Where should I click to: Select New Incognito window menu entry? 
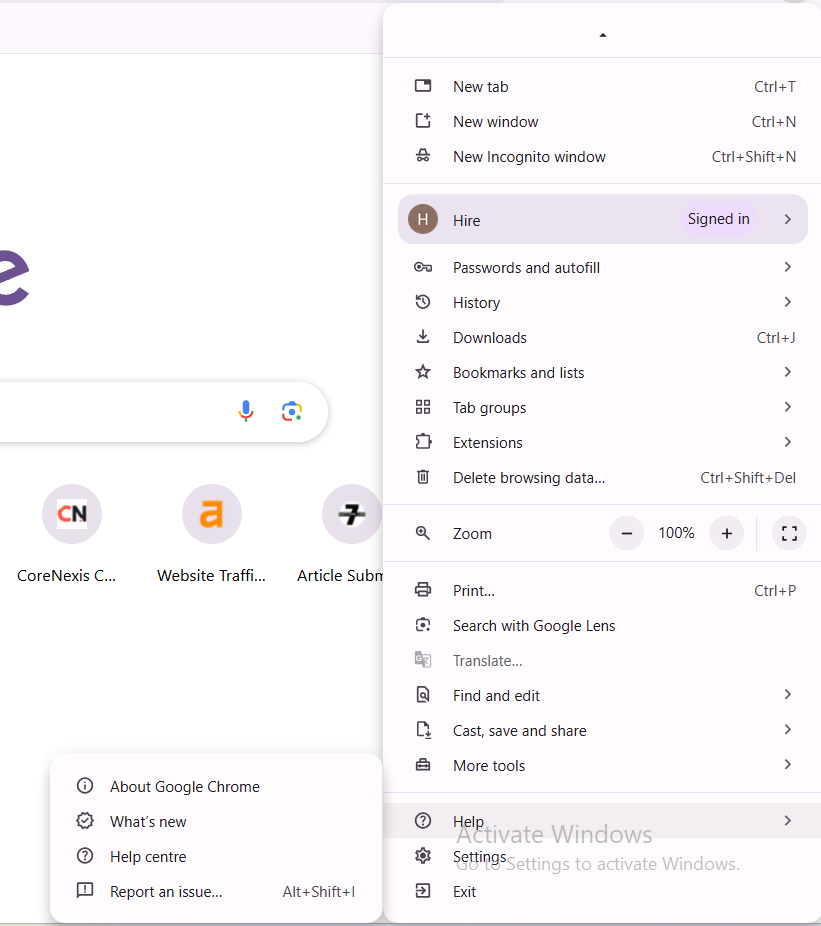click(602, 156)
